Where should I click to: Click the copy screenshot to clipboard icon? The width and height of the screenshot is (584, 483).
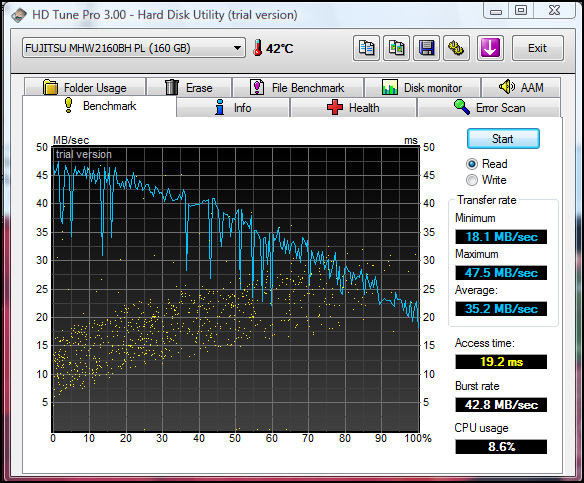396,48
